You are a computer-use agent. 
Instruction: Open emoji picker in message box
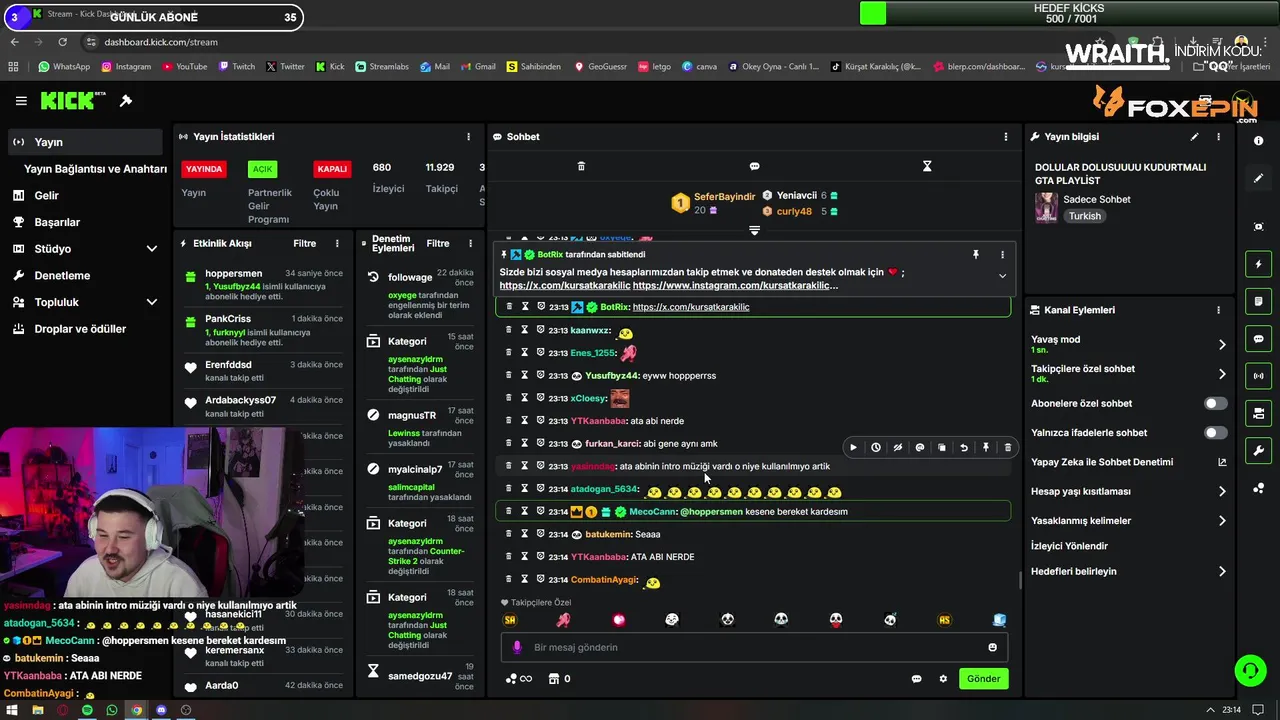coord(992,647)
